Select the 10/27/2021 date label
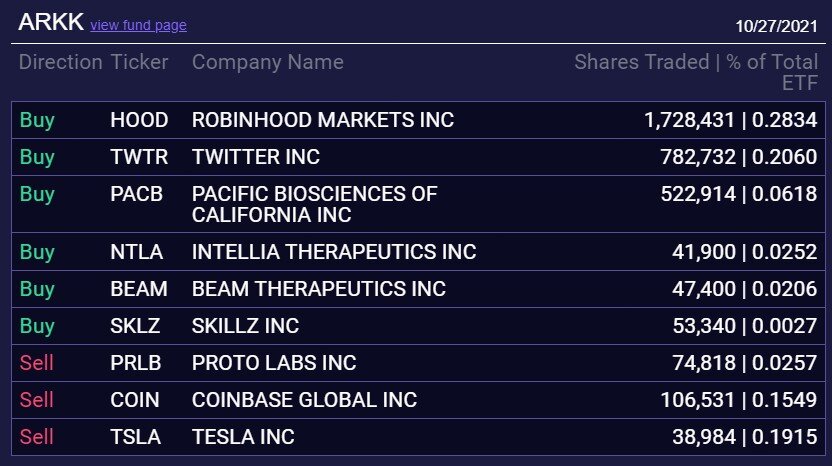The height and width of the screenshot is (466, 832). [776, 26]
